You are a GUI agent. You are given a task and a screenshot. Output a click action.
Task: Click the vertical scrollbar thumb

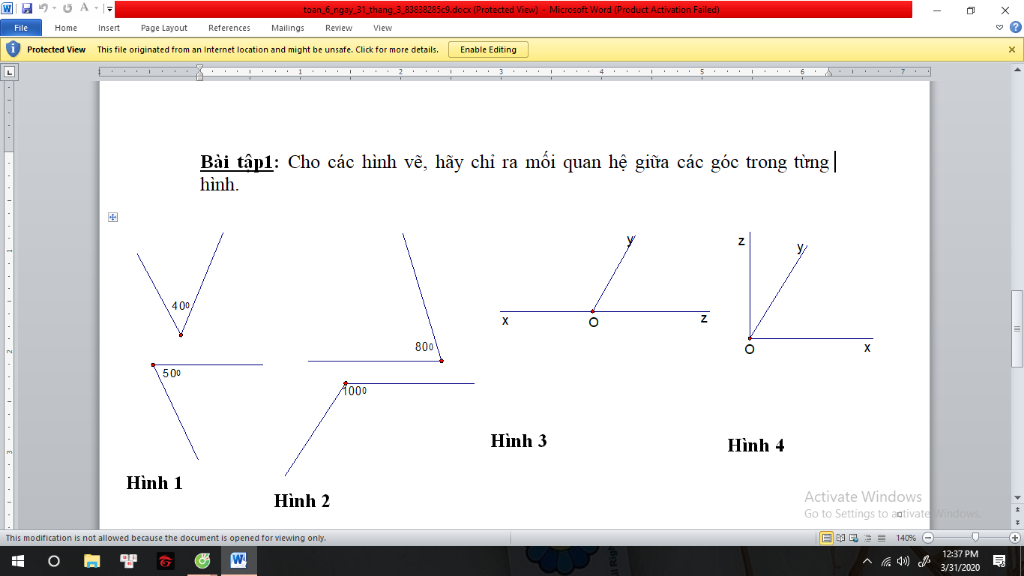coord(1017,328)
